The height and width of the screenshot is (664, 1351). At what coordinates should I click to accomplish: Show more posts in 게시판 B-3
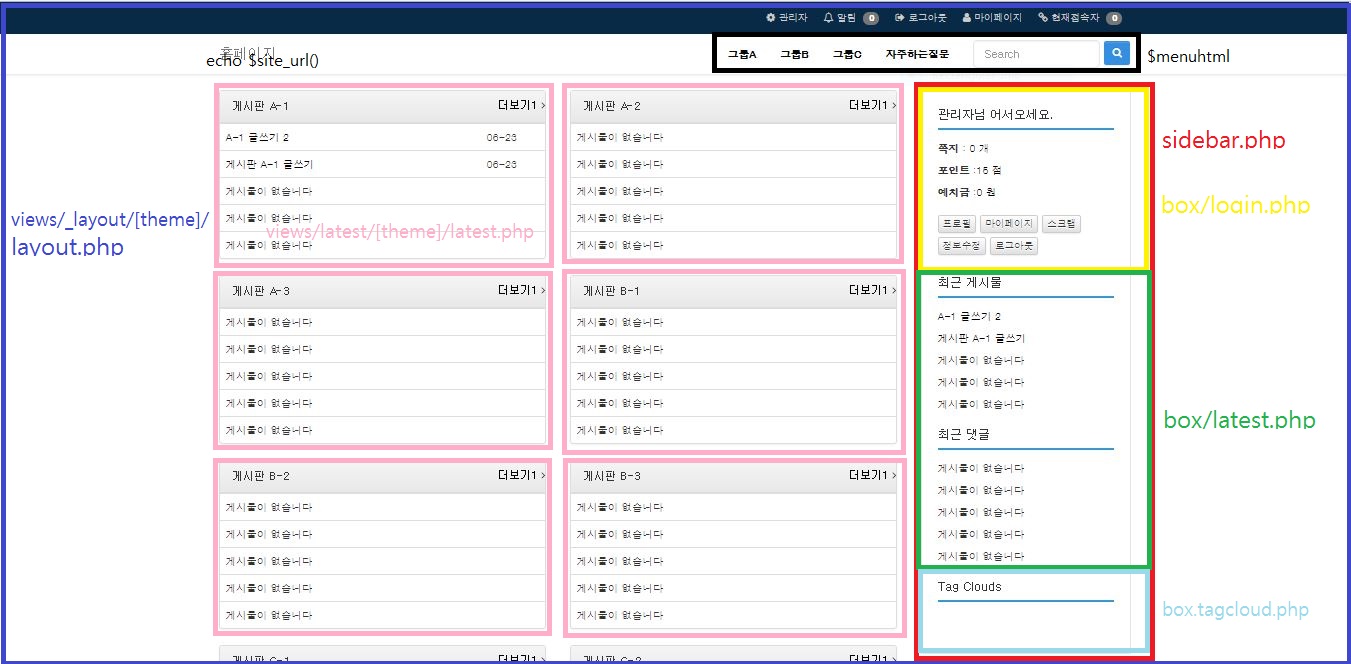[x=872, y=475]
